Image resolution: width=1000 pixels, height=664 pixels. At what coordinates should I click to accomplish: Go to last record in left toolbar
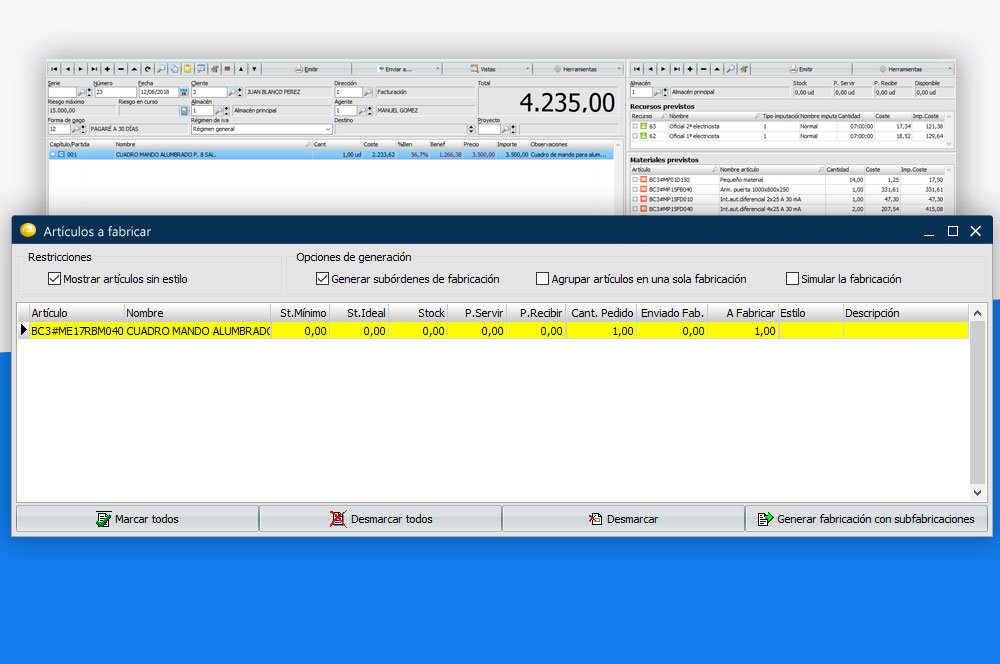point(93,69)
